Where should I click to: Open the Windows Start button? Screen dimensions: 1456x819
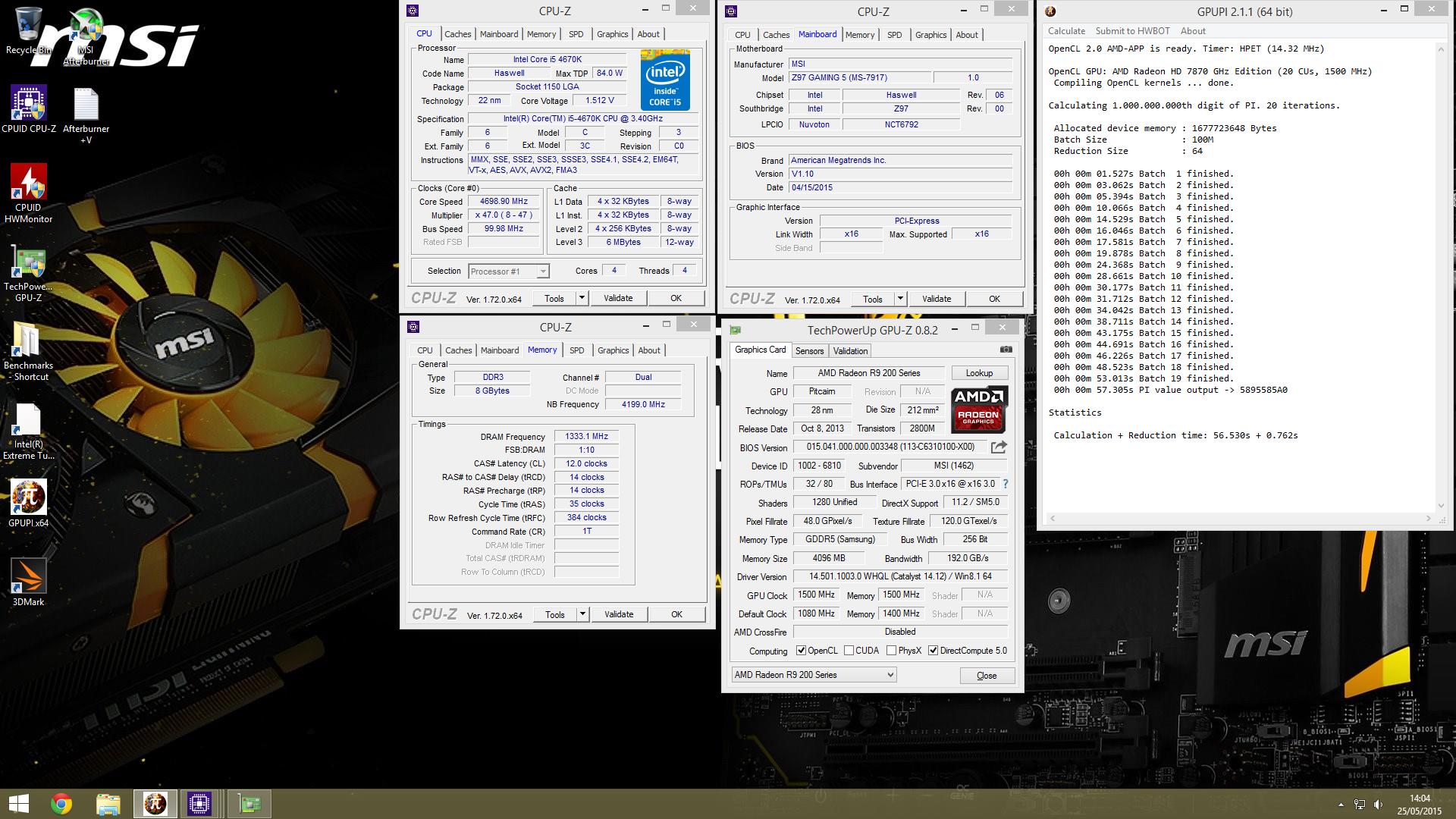click(18, 804)
